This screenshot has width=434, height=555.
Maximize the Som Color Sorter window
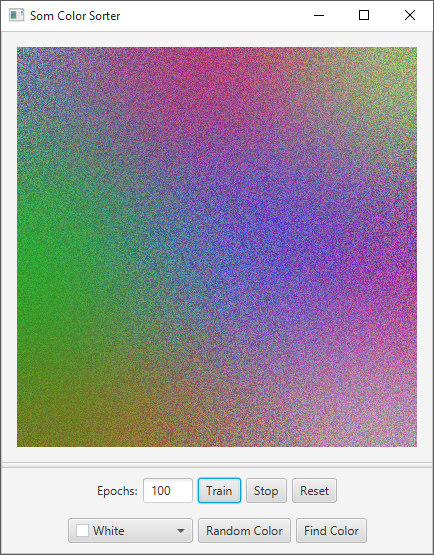pos(364,15)
